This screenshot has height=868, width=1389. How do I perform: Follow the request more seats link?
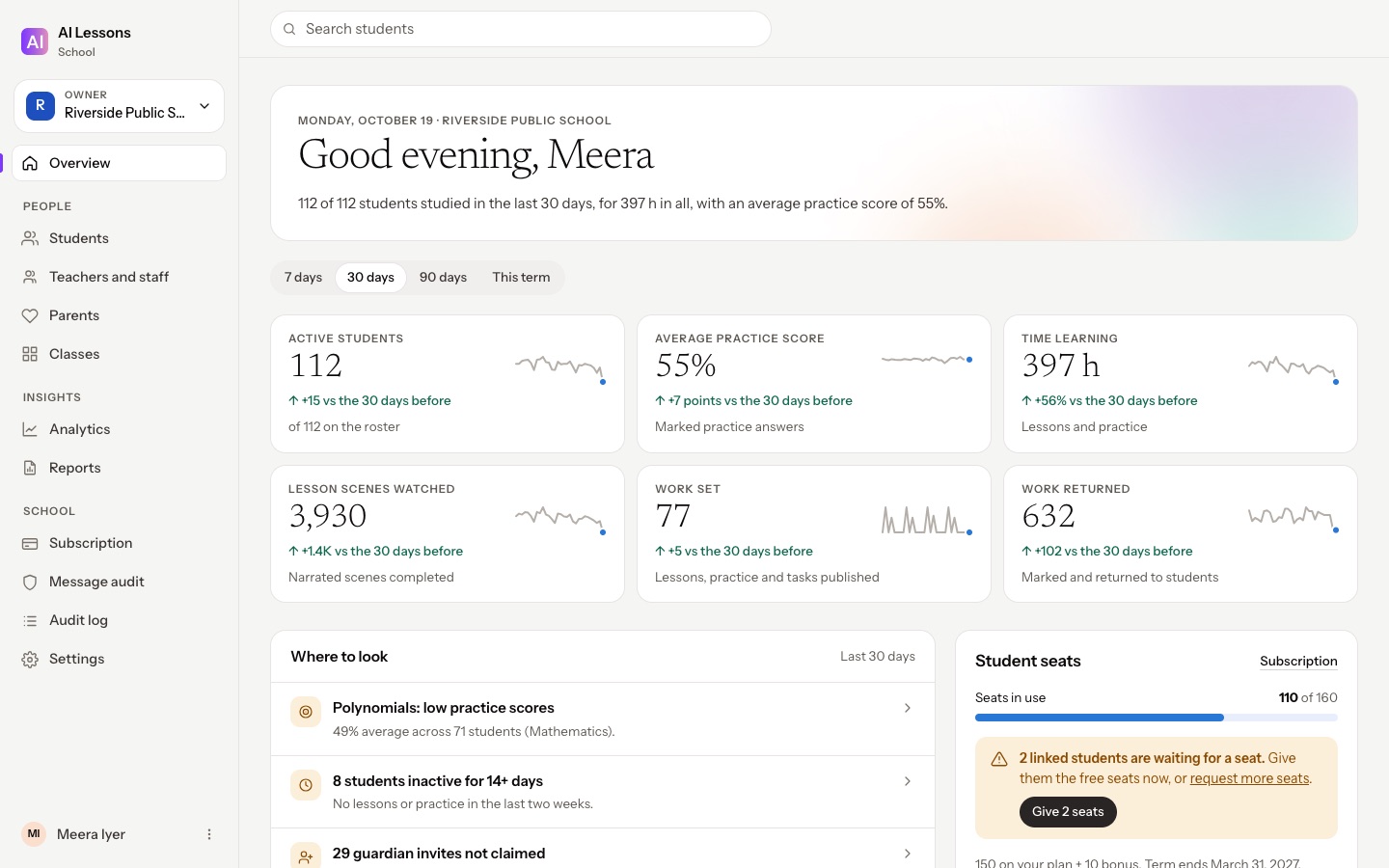click(1249, 778)
